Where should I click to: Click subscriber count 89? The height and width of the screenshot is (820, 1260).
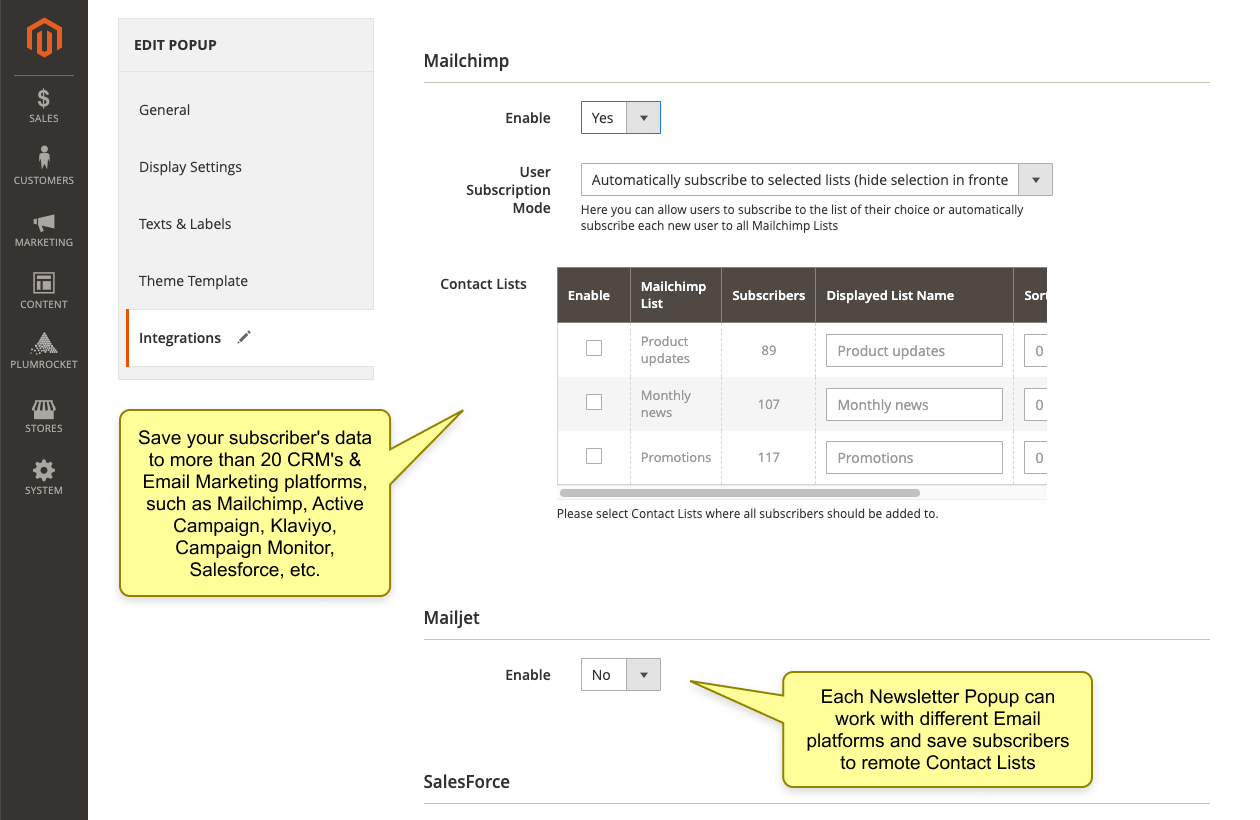tap(769, 351)
